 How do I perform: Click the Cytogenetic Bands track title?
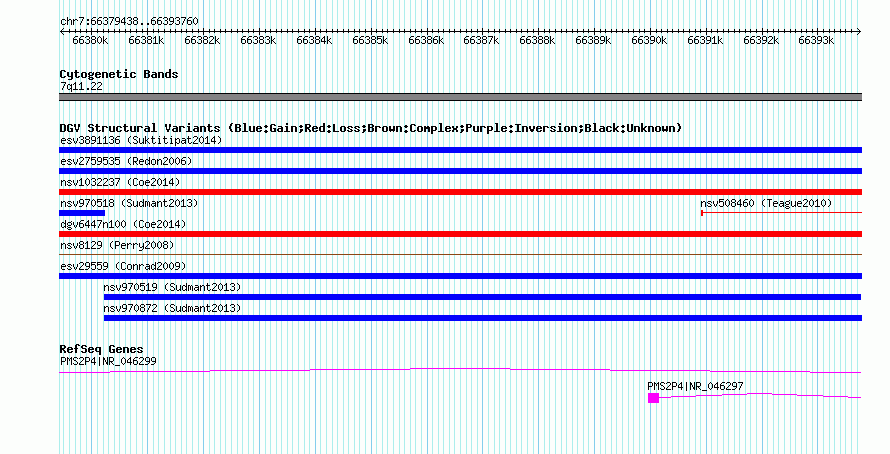119,74
